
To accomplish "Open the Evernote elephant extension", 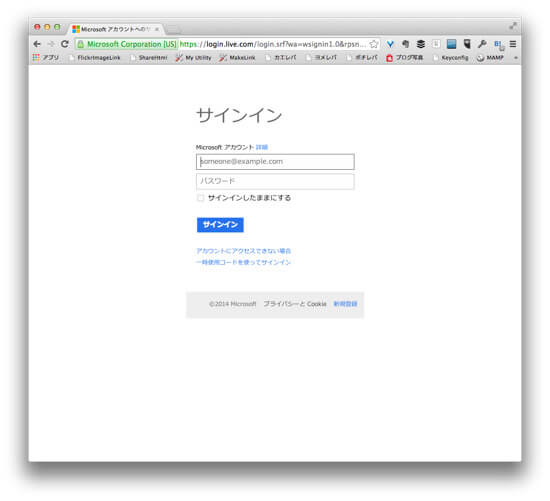I will [x=405, y=44].
